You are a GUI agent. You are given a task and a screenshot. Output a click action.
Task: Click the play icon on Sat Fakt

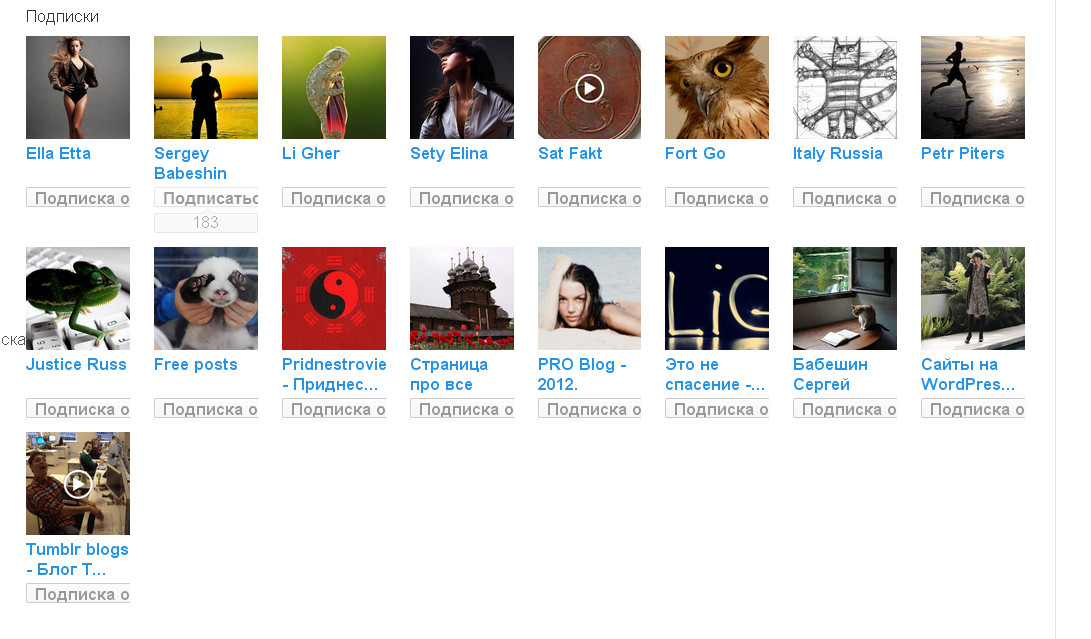click(589, 88)
